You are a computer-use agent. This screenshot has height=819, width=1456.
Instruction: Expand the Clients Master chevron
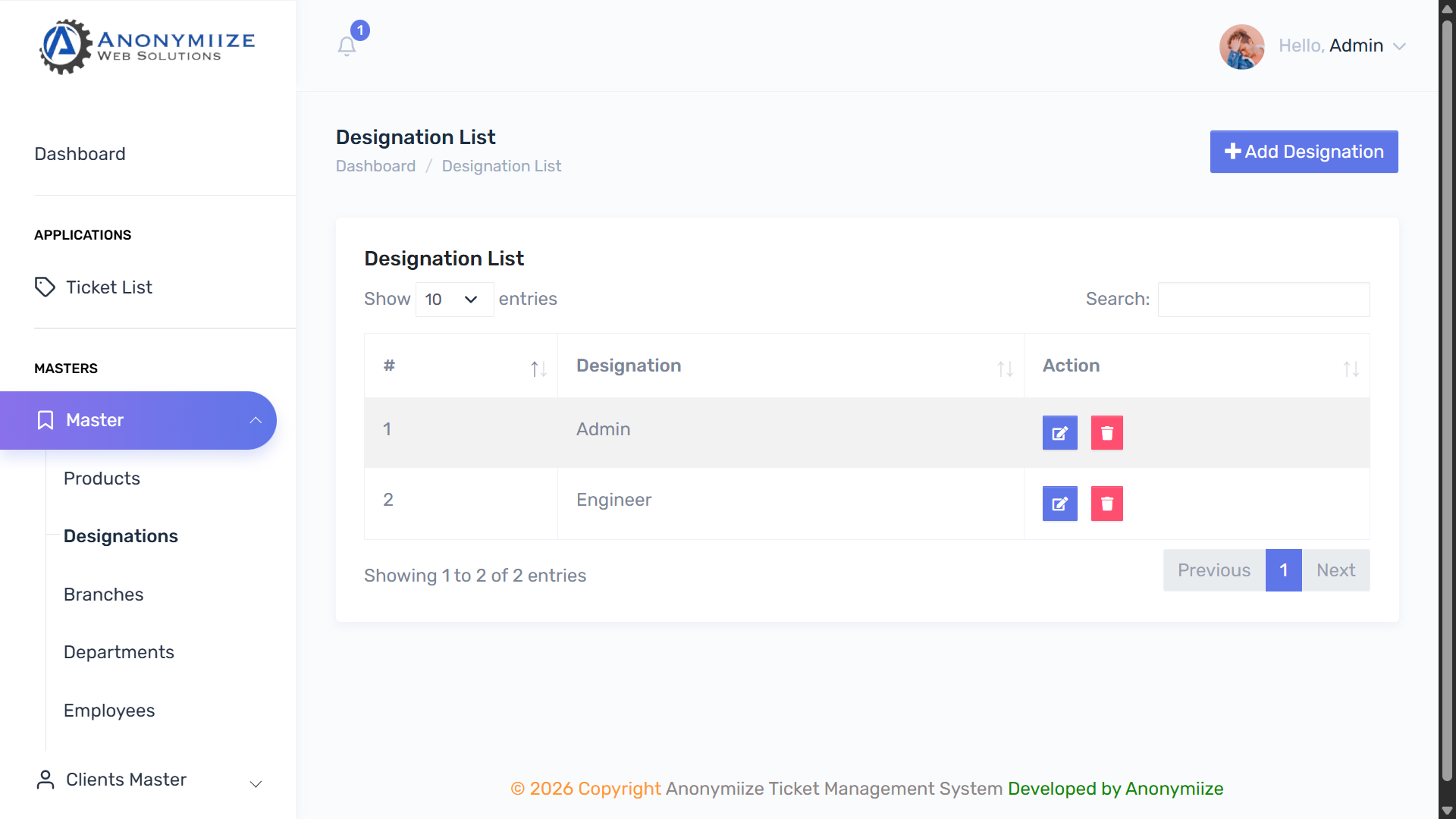(x=256, y=784)
